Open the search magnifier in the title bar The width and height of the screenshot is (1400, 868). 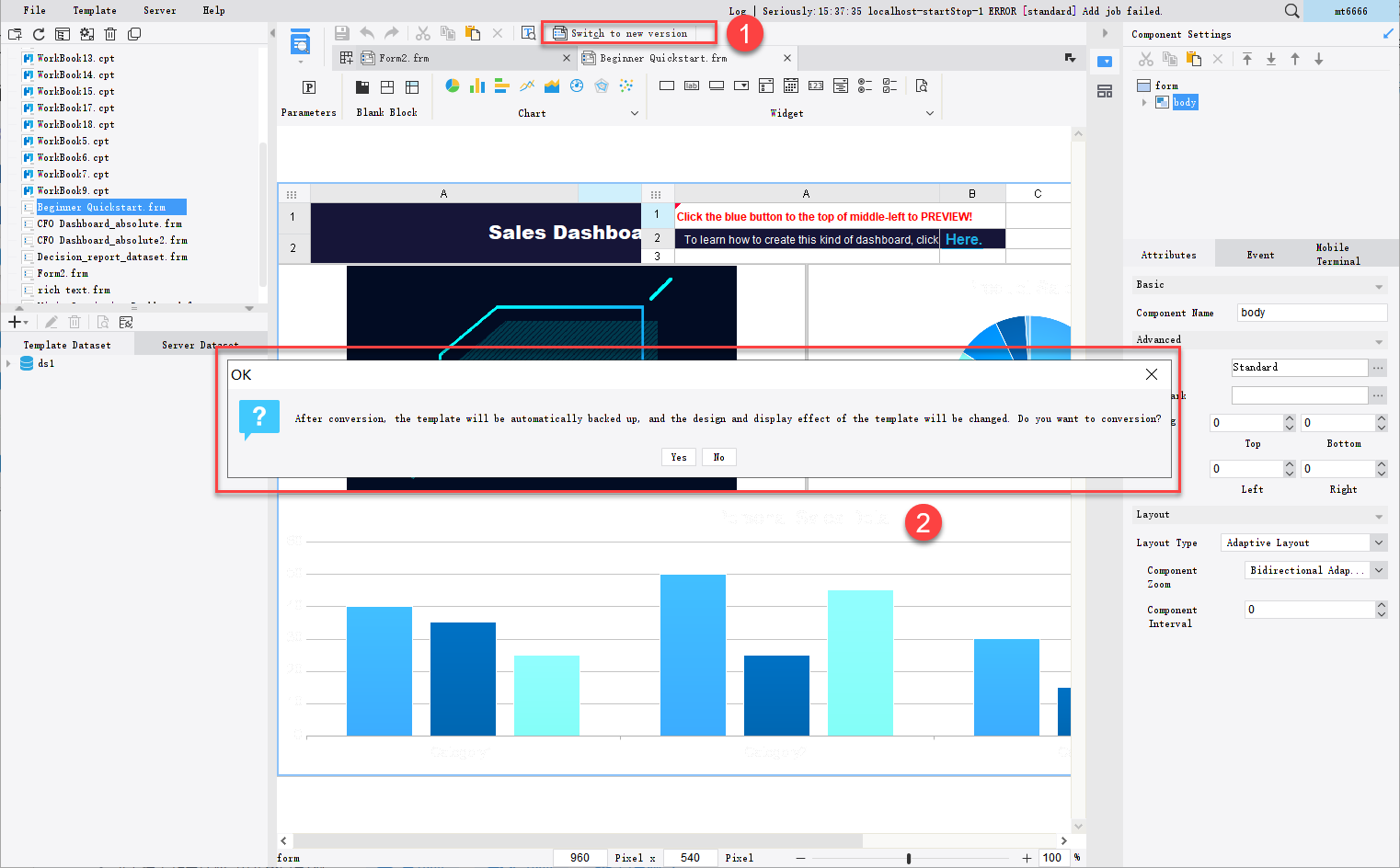1292,11
